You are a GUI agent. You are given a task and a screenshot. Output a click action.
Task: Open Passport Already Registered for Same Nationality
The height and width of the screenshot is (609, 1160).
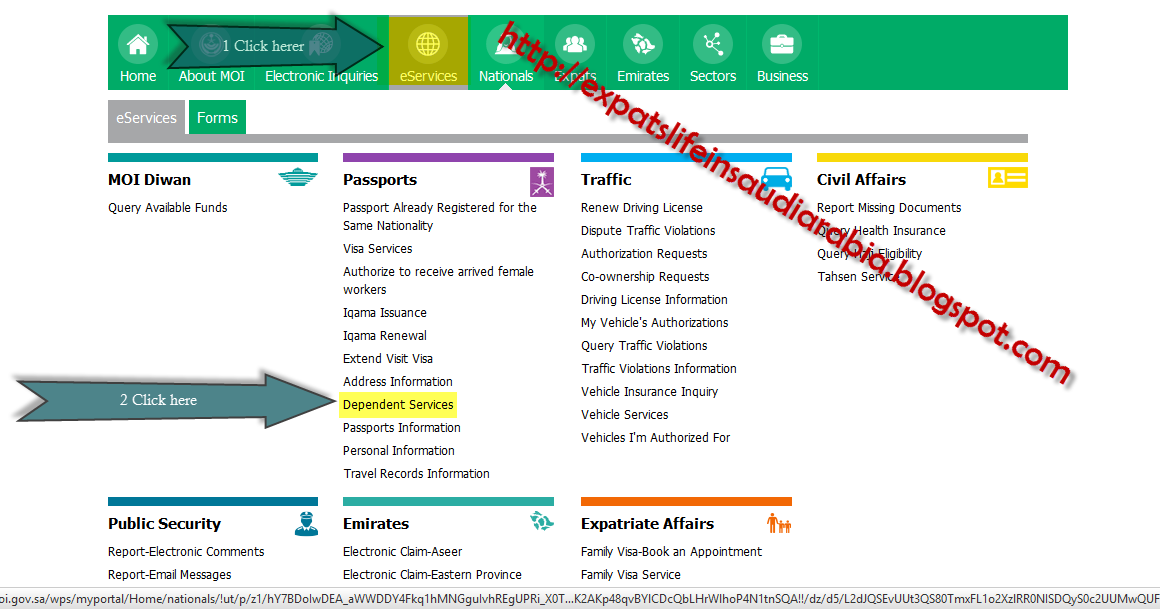click(x=439, y=217)
